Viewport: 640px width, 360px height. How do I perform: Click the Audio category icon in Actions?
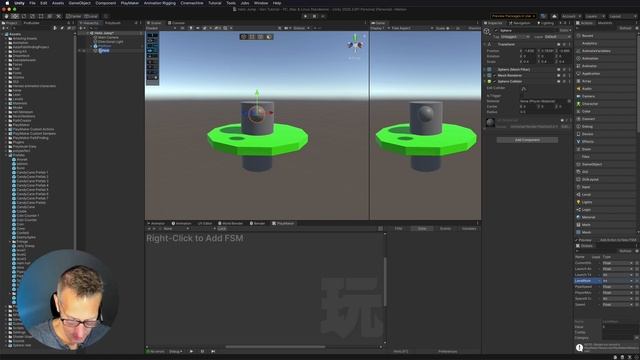tap(578, 89)
